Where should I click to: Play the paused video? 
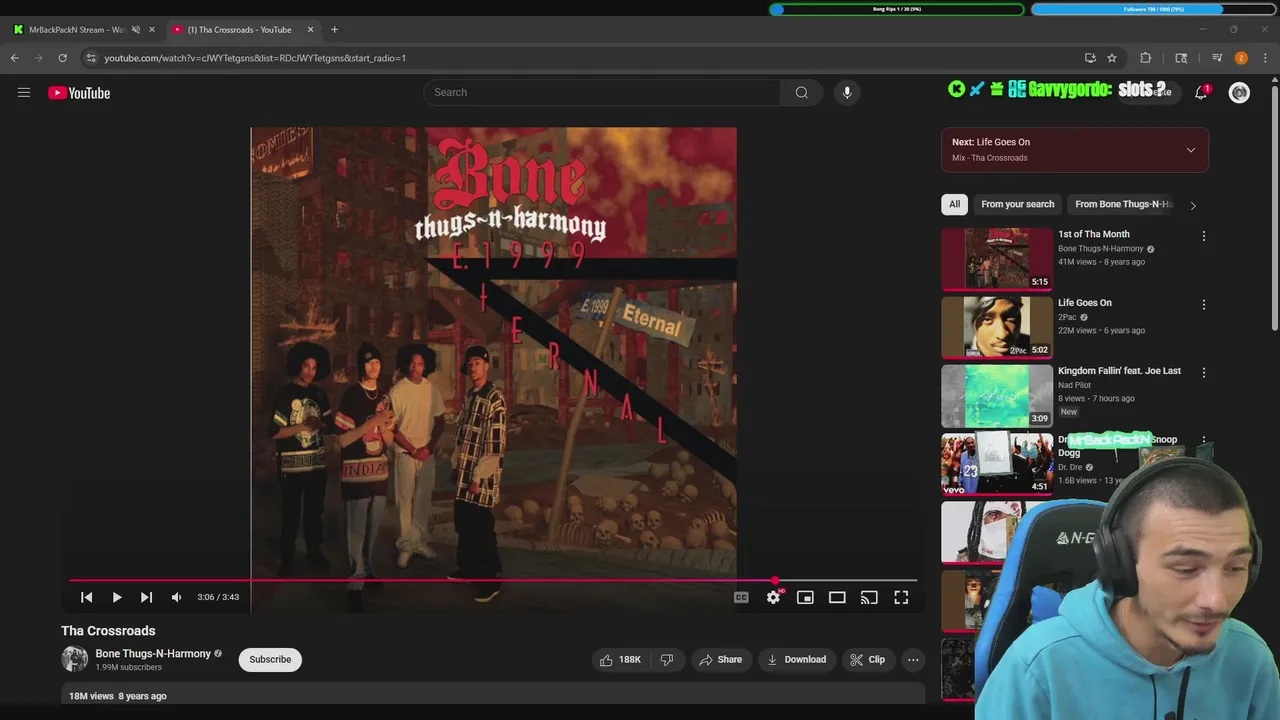point(116,597)
